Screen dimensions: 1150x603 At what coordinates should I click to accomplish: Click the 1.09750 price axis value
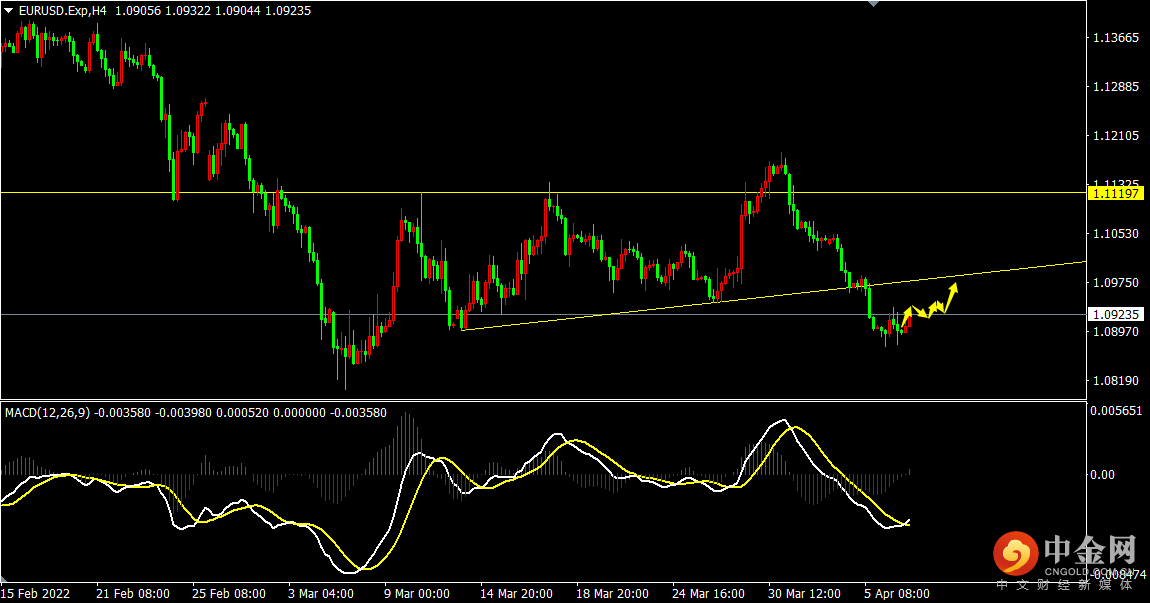coord(1116,282)
